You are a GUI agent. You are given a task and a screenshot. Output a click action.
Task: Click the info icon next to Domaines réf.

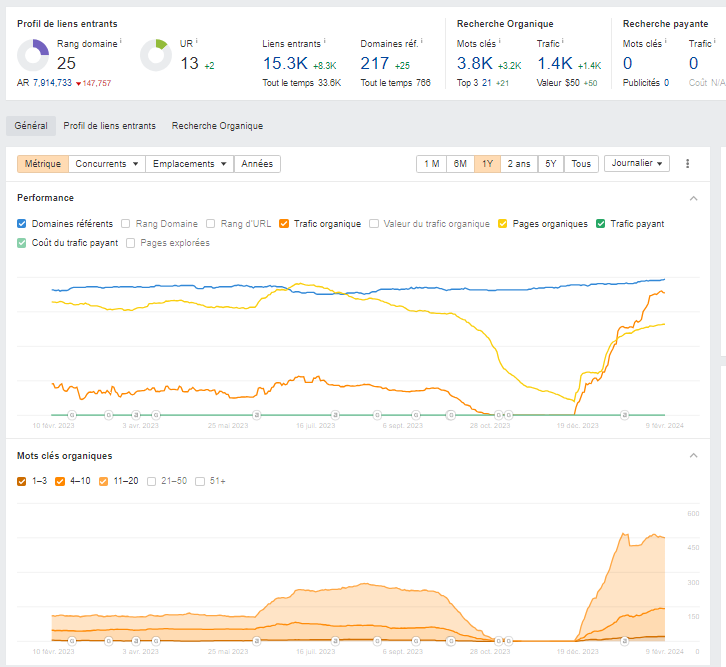coord(421,41)
